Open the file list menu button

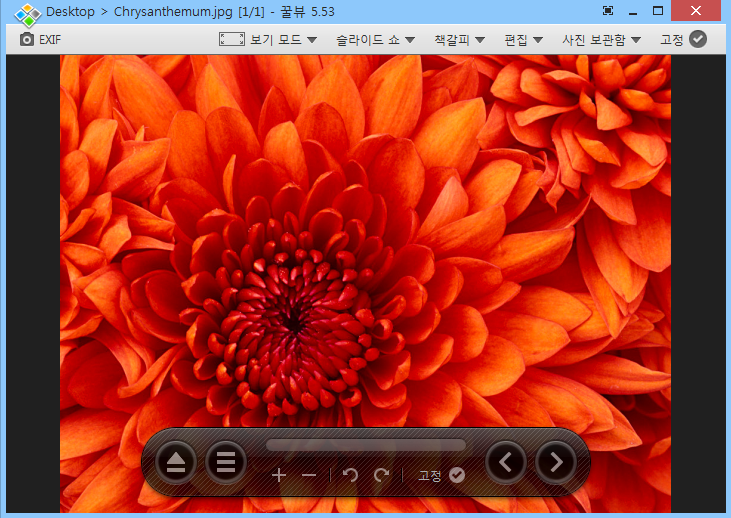point(226,462)
